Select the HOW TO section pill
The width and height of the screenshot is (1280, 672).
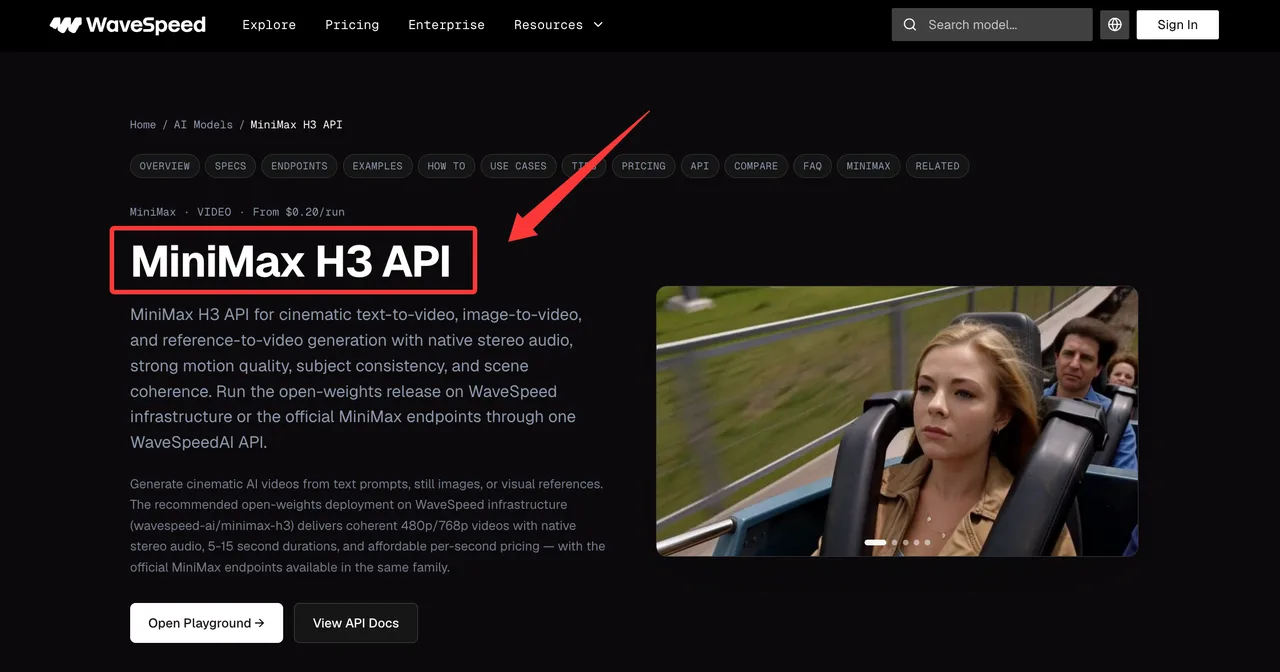pos(446,166)
